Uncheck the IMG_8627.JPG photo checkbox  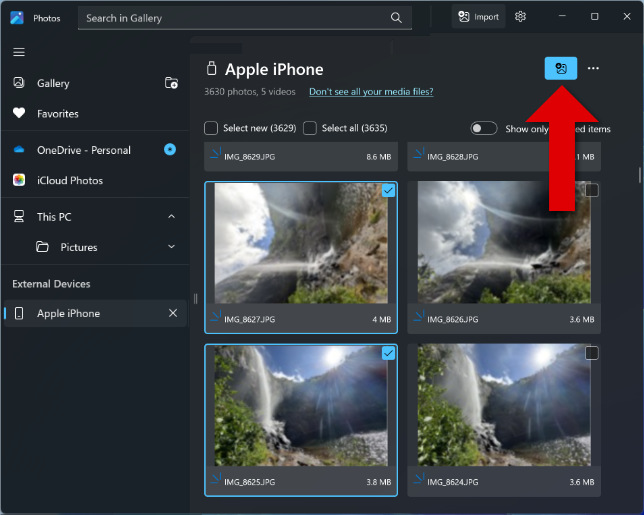coord(388,190)
